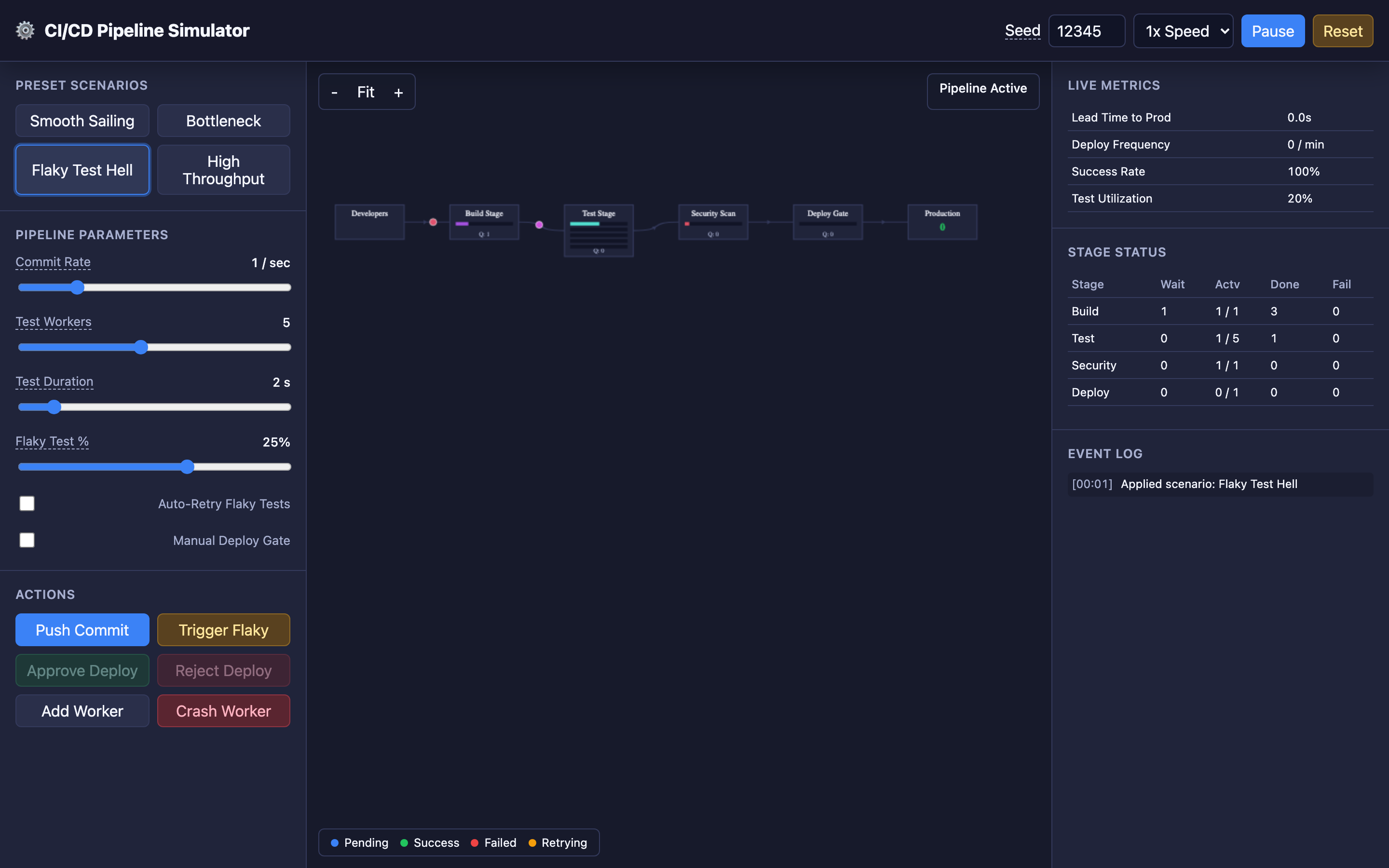
Task: Select the Build Stage node
Action: (484, 222)
